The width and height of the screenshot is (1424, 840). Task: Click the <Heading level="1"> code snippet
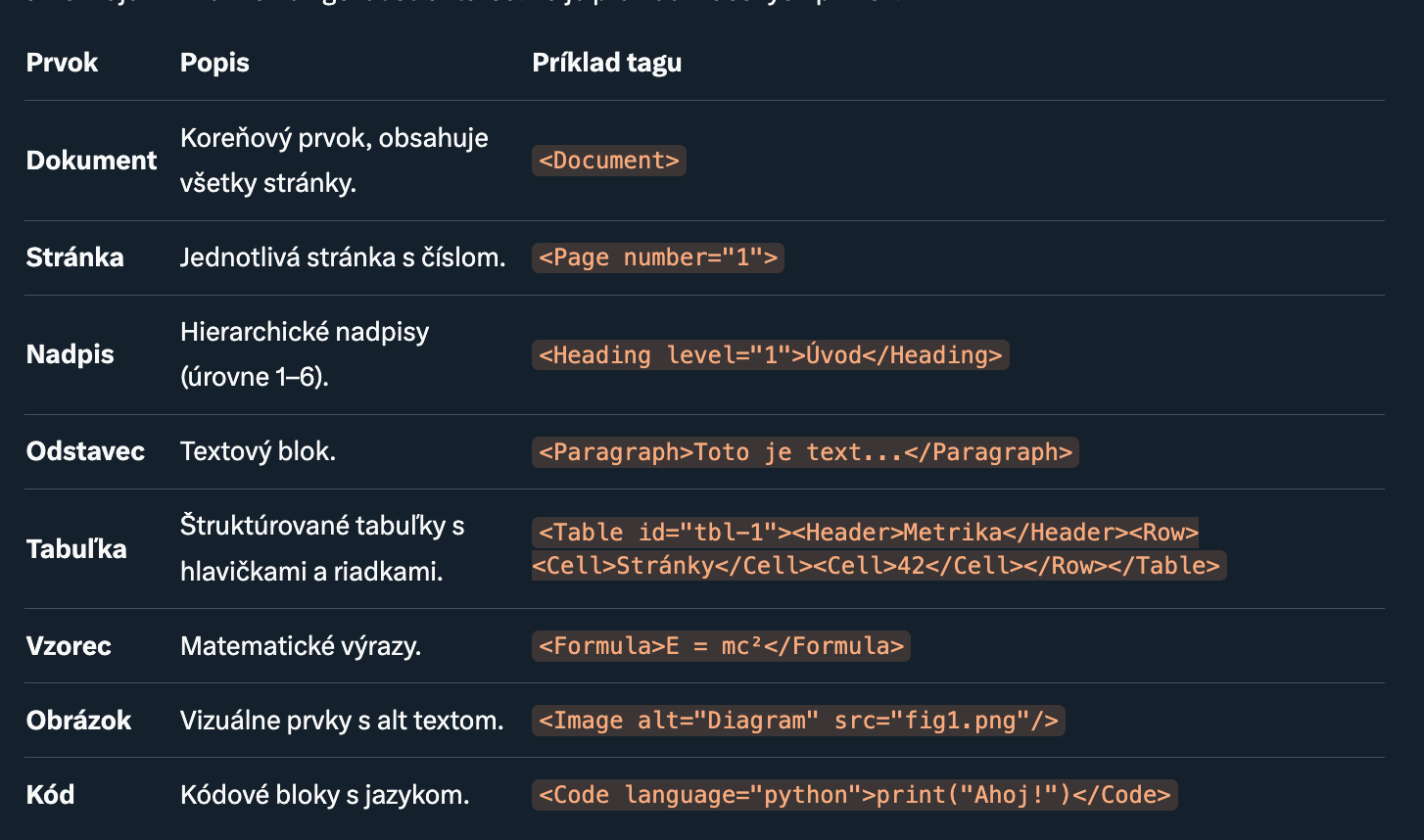point(770,354)
